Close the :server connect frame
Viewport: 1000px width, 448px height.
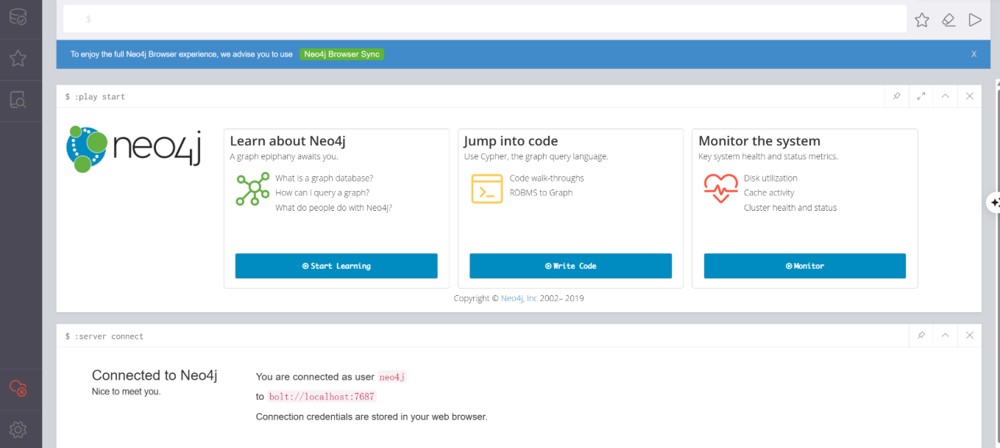[x=969, y=335]
